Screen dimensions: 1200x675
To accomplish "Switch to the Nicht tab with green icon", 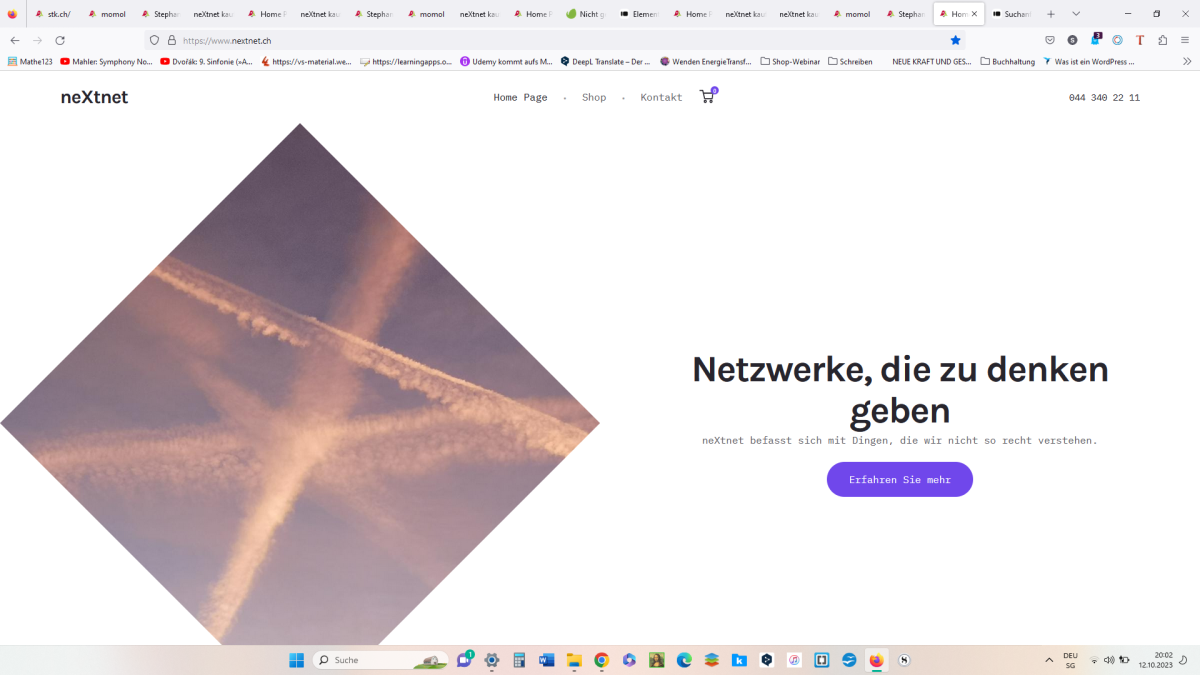I will click(x=585, y=14).
